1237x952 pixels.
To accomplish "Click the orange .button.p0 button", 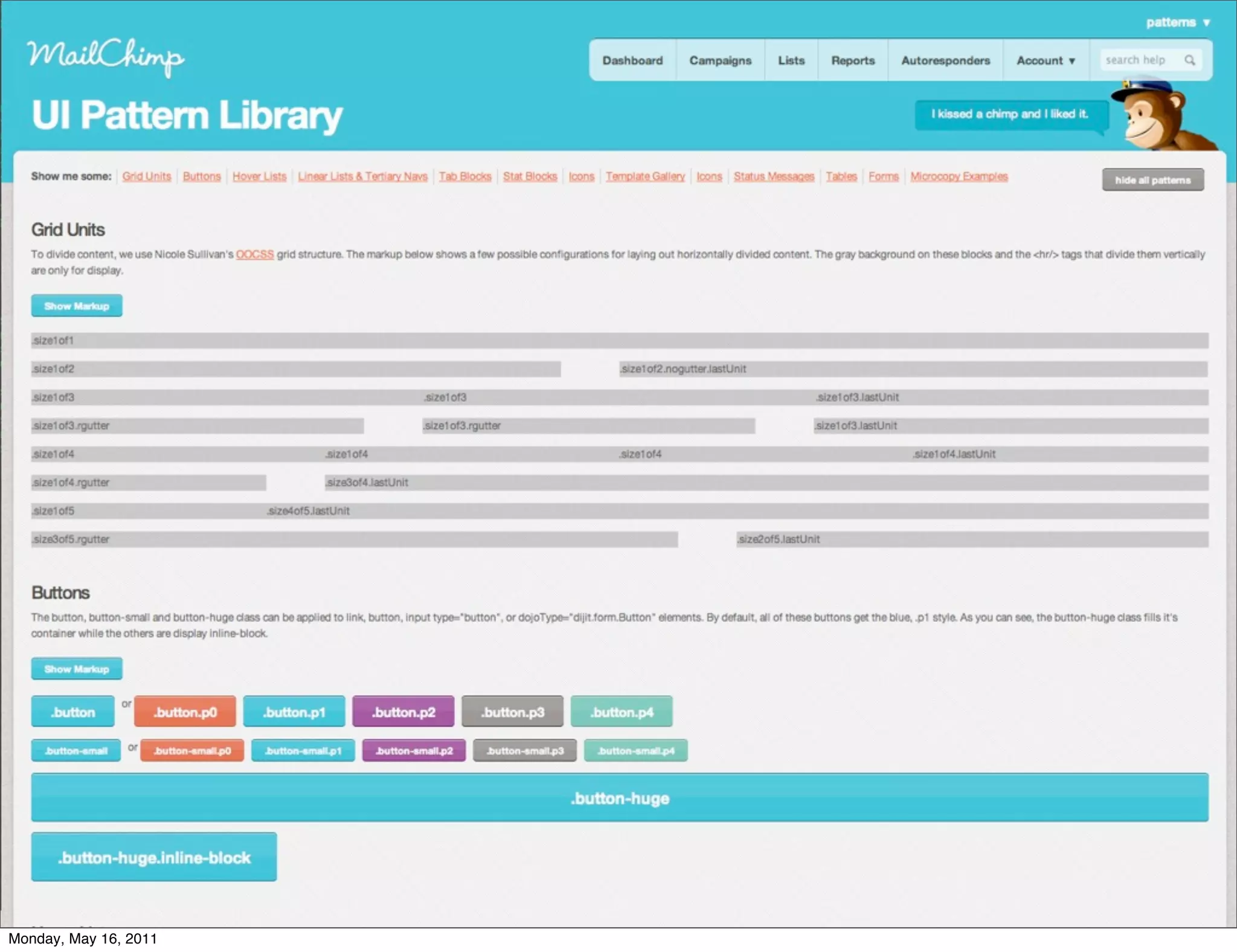I will click(x=185, y=712).
